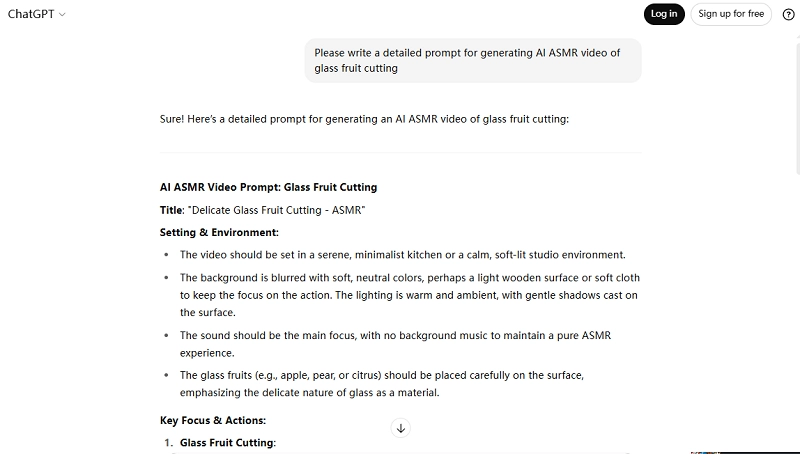
Task: Click the "Delicate Glass Fruit Cutting - ASMR" title text
Action: pos(273,210)
